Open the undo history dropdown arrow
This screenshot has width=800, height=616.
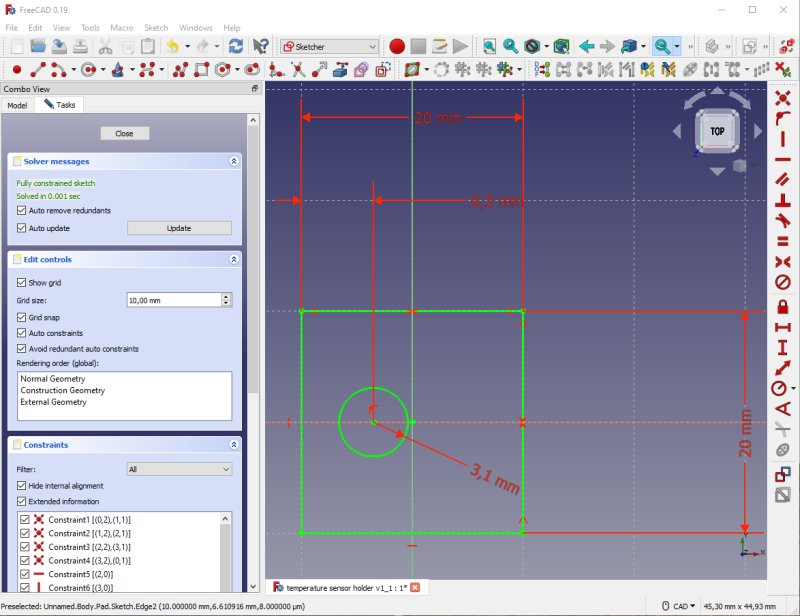[187, 46]
